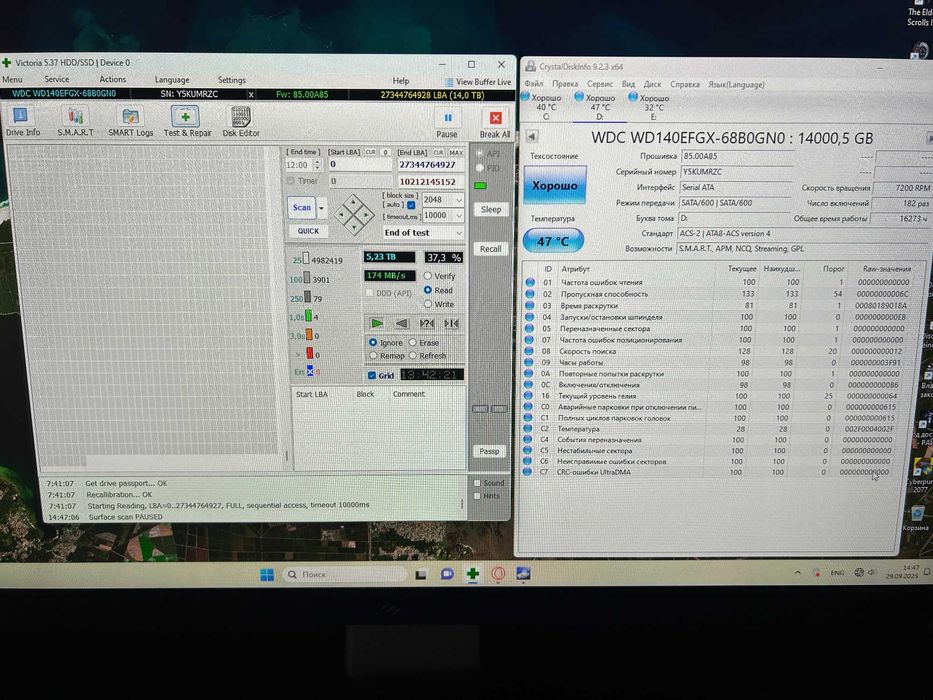This screenshot has height=700, width=933.
Task: Click the CrystalDiskInfo taskbar icon
Action: [524, 574]
